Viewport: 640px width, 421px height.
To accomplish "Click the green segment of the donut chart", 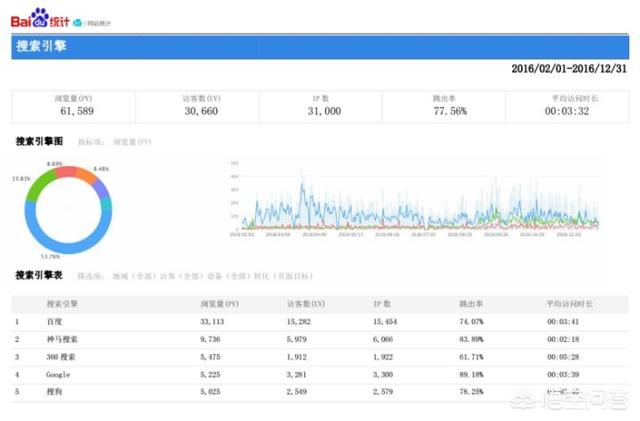I will coord(36,187).
